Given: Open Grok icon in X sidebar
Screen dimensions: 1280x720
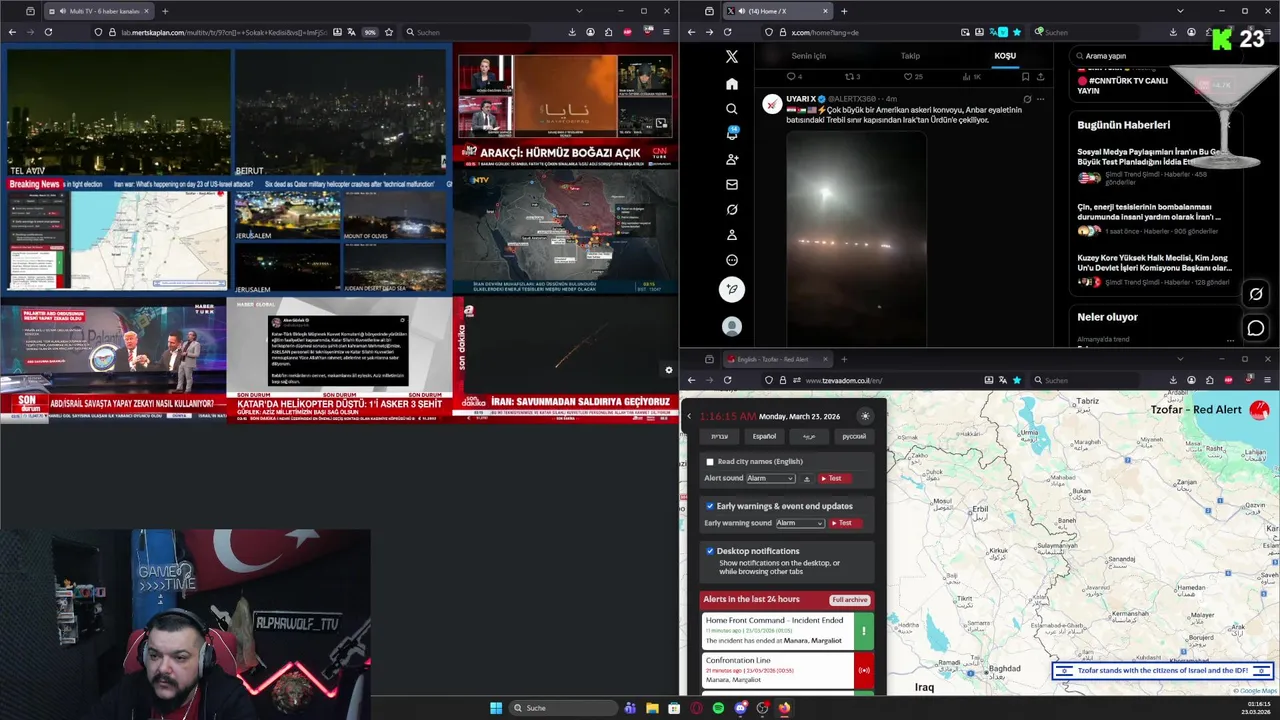Looking at the screenshot, I should (x=732, y=210).
